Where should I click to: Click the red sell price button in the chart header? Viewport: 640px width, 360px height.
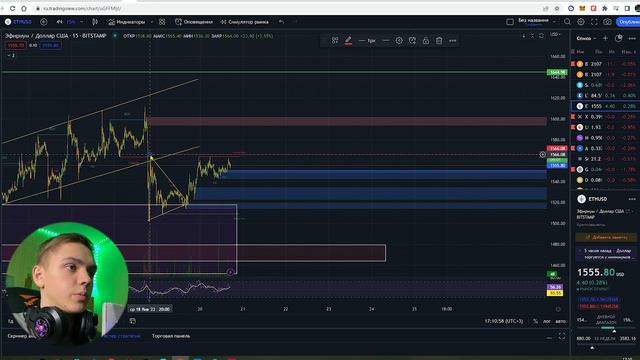16,45
